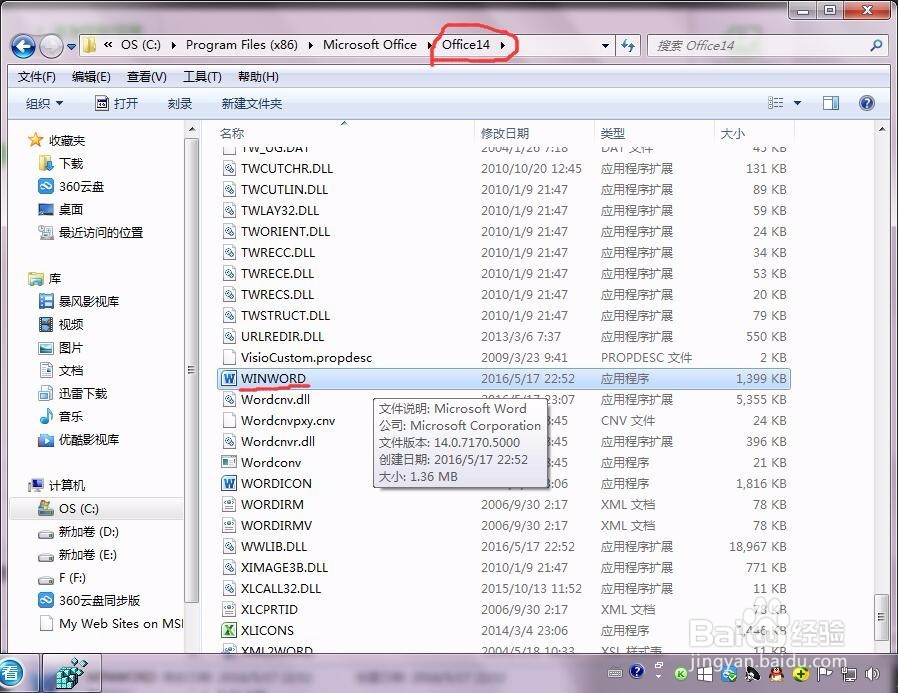Select 音乐 library
The height and width of the screenshot is (693, 898).
pos(70,416)
